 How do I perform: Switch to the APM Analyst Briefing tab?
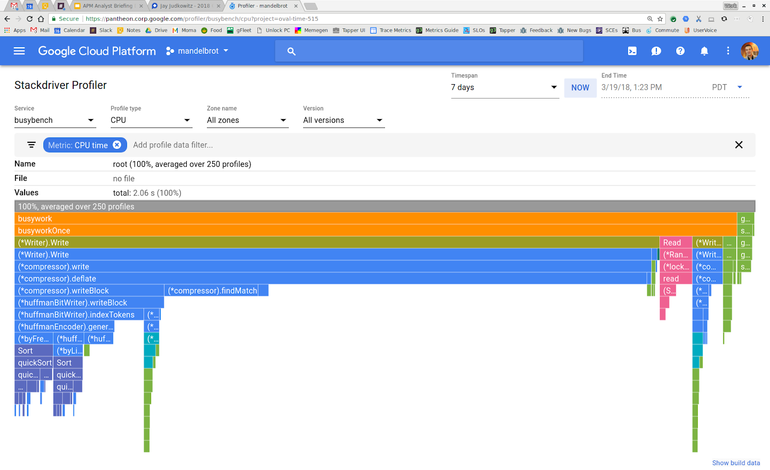click(104, 6)
